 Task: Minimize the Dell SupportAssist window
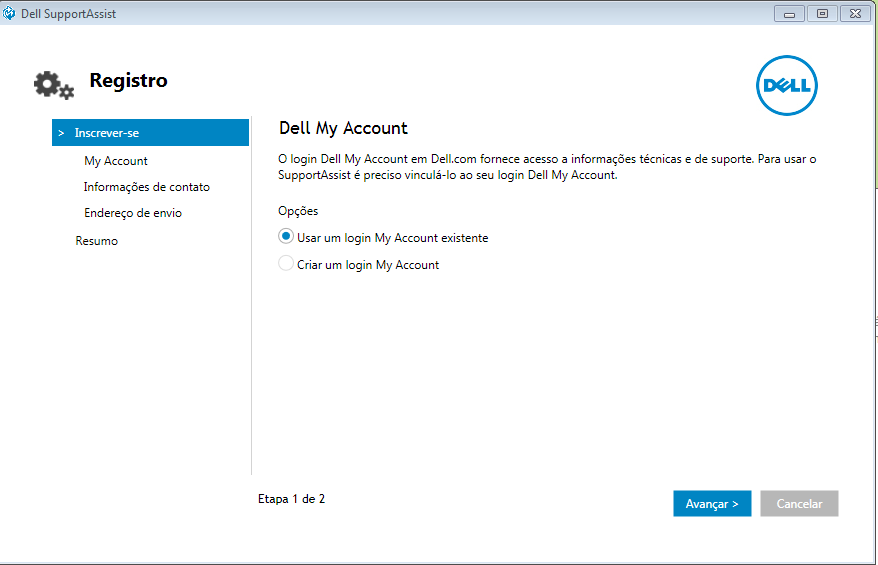point(789,13)
